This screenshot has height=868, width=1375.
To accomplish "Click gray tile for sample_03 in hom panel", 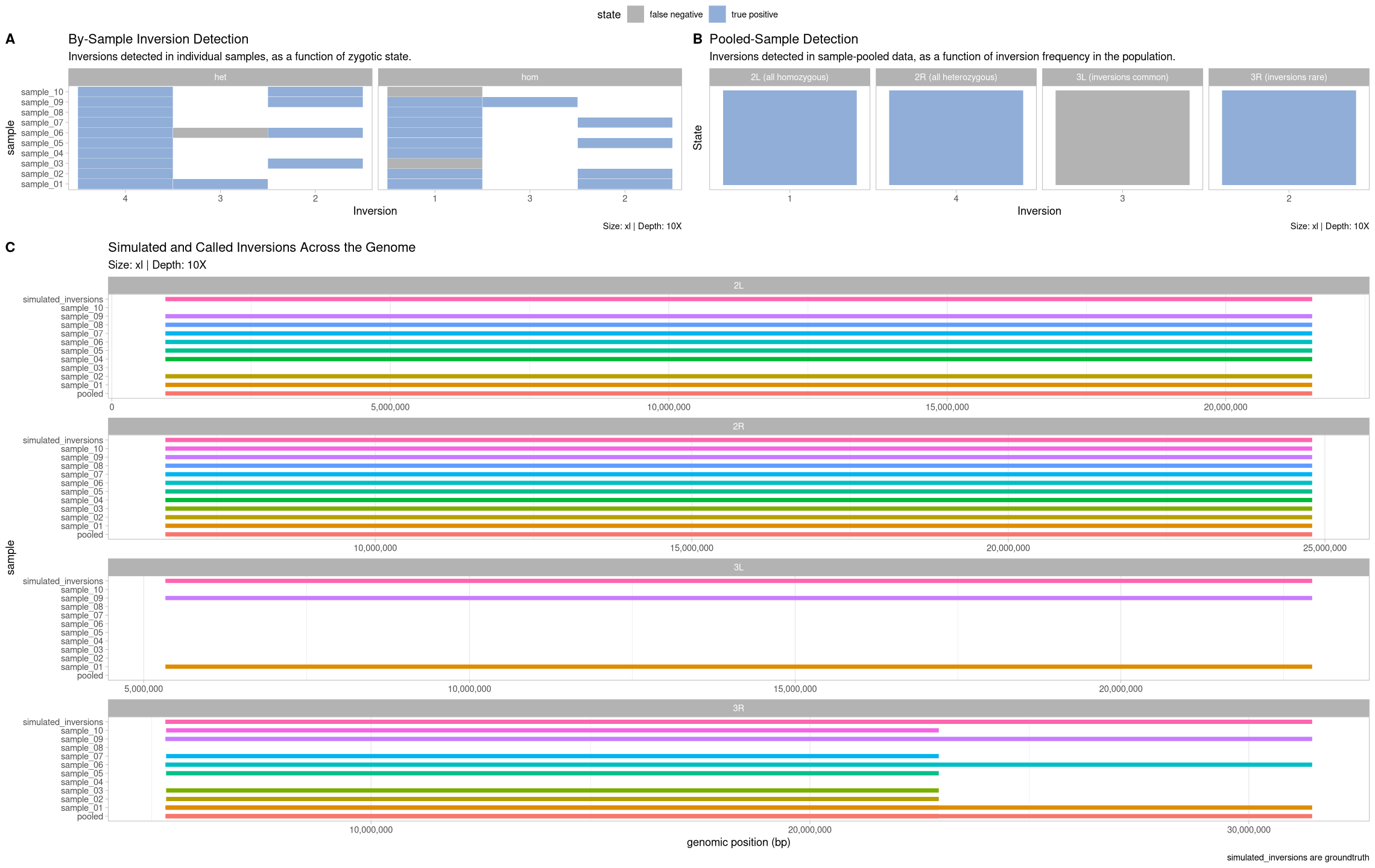I will click(x=435, y=163).
